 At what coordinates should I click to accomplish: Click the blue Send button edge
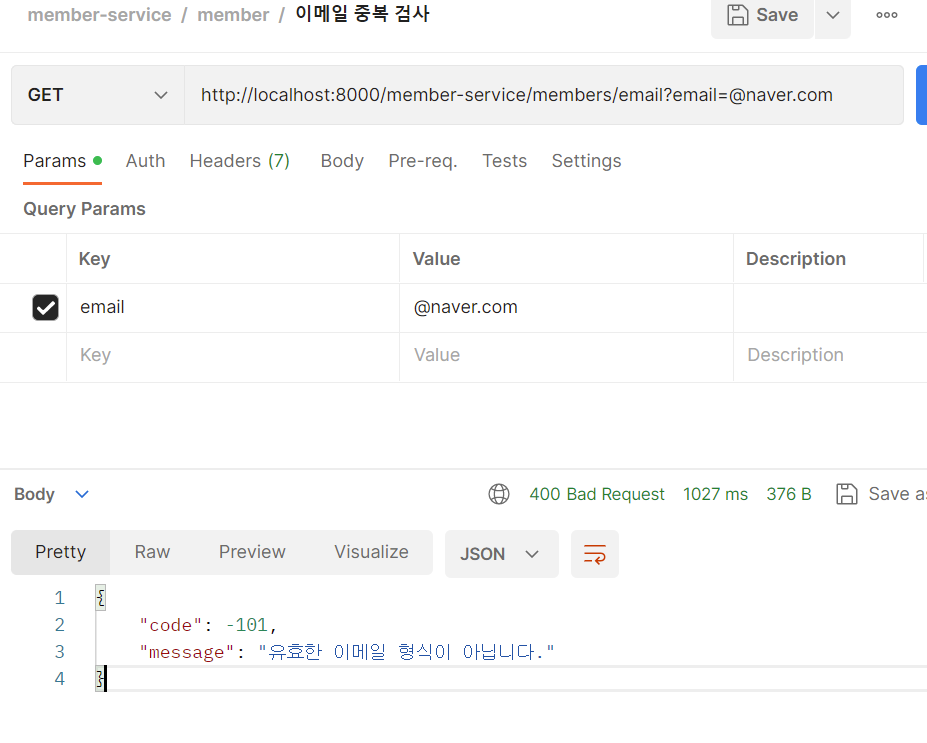tap(921, 94)
